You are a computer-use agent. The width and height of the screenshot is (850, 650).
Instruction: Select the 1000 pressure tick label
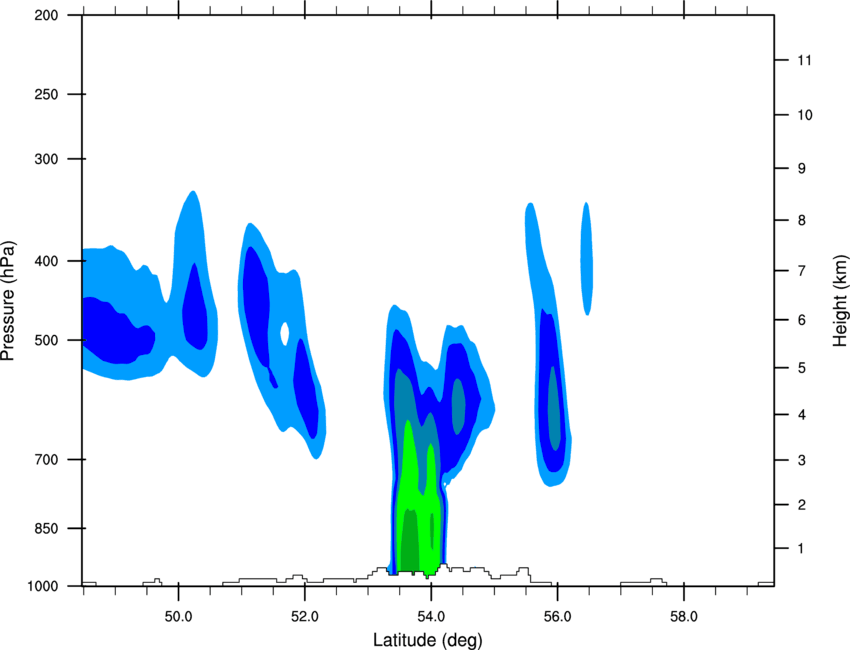coord(42,587)
